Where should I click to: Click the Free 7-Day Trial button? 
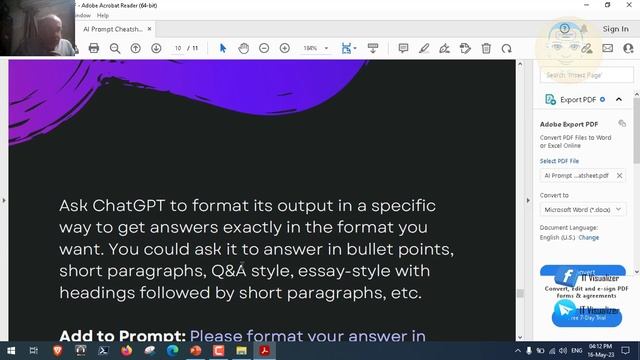(x=587, y=318)
